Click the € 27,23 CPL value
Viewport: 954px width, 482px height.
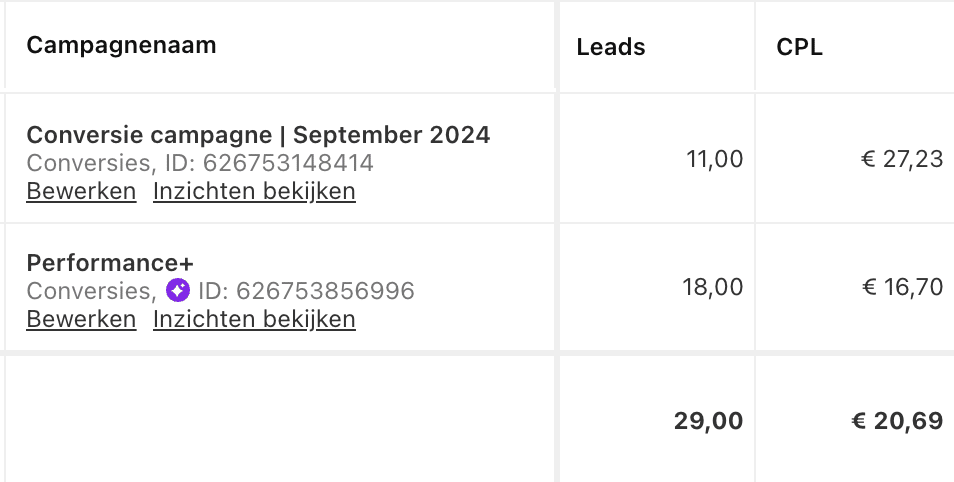(x=901, y=158)
